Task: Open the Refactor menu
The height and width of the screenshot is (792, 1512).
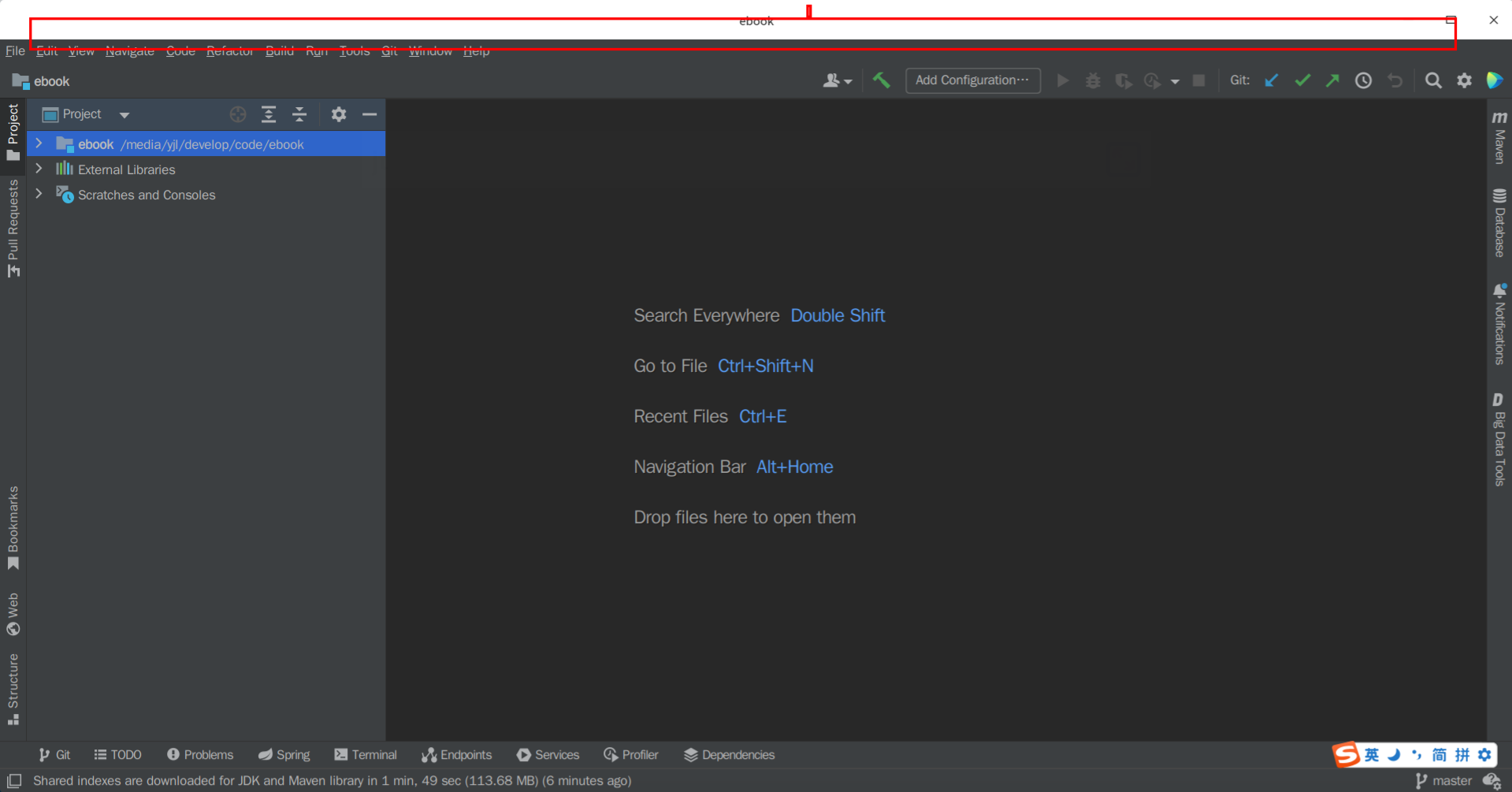Action: coord(229,51)
